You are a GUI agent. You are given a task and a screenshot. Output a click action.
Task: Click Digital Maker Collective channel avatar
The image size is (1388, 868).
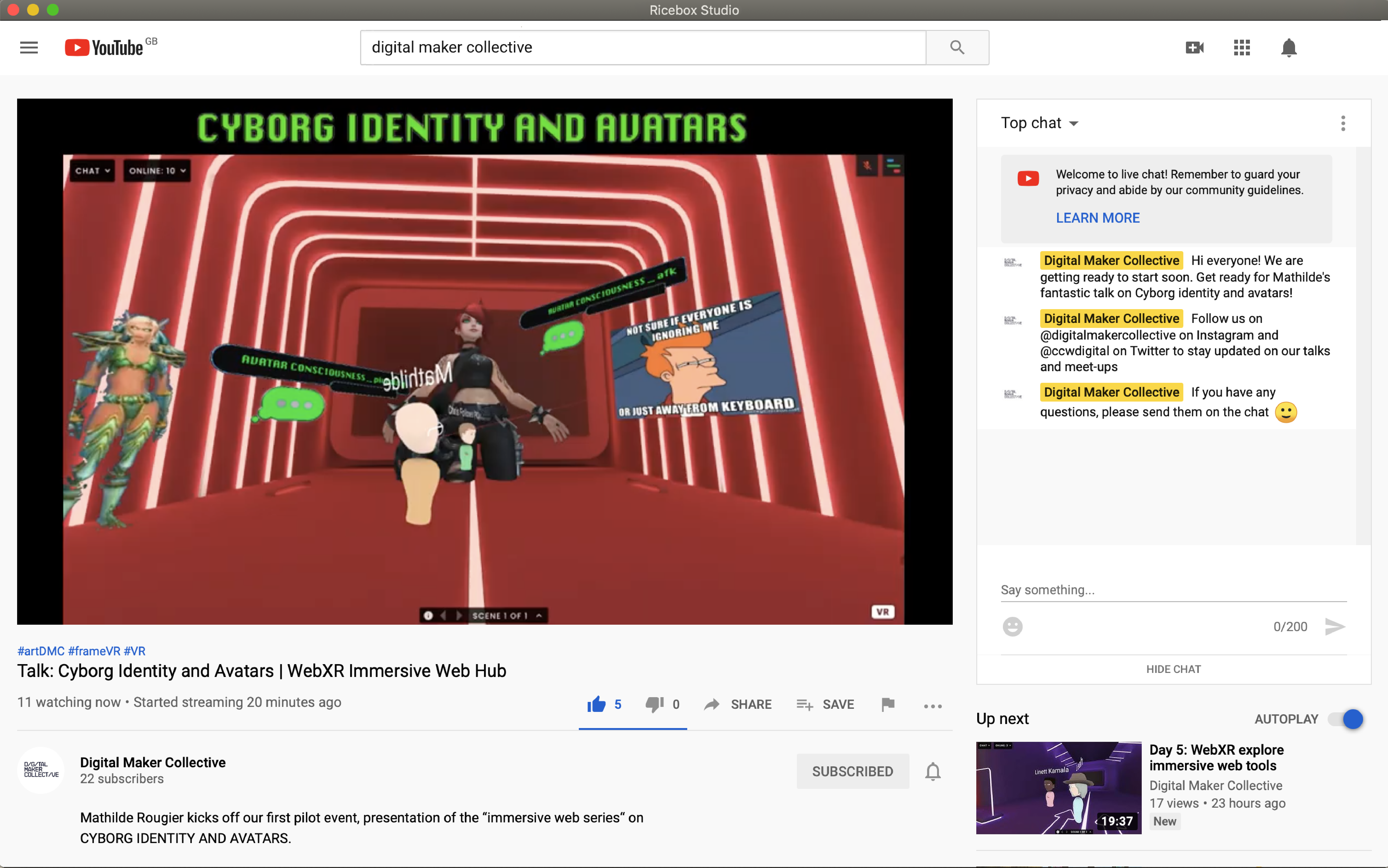click(41, 770)
